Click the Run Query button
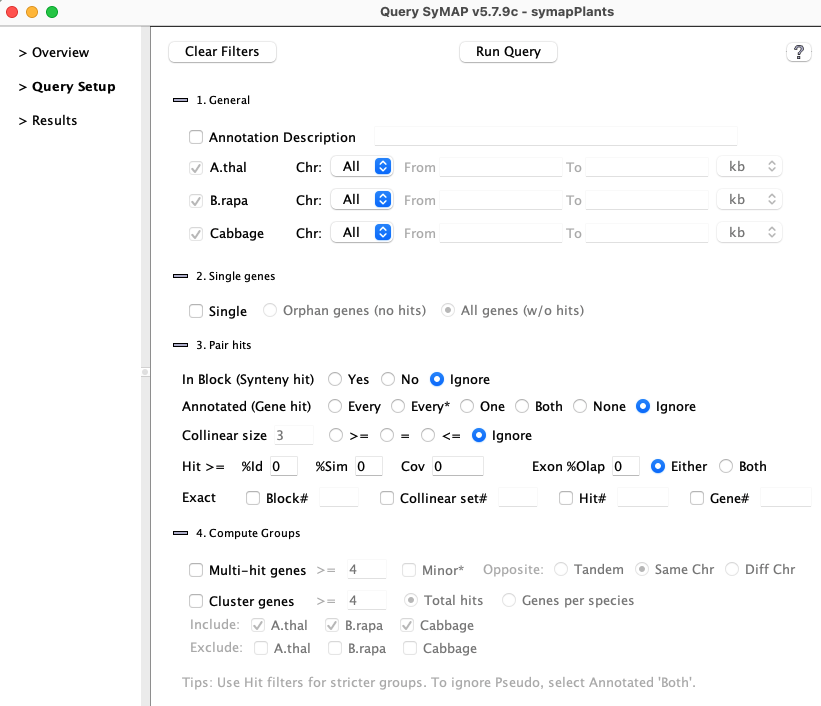821x706 pixels. coord(508,52)
